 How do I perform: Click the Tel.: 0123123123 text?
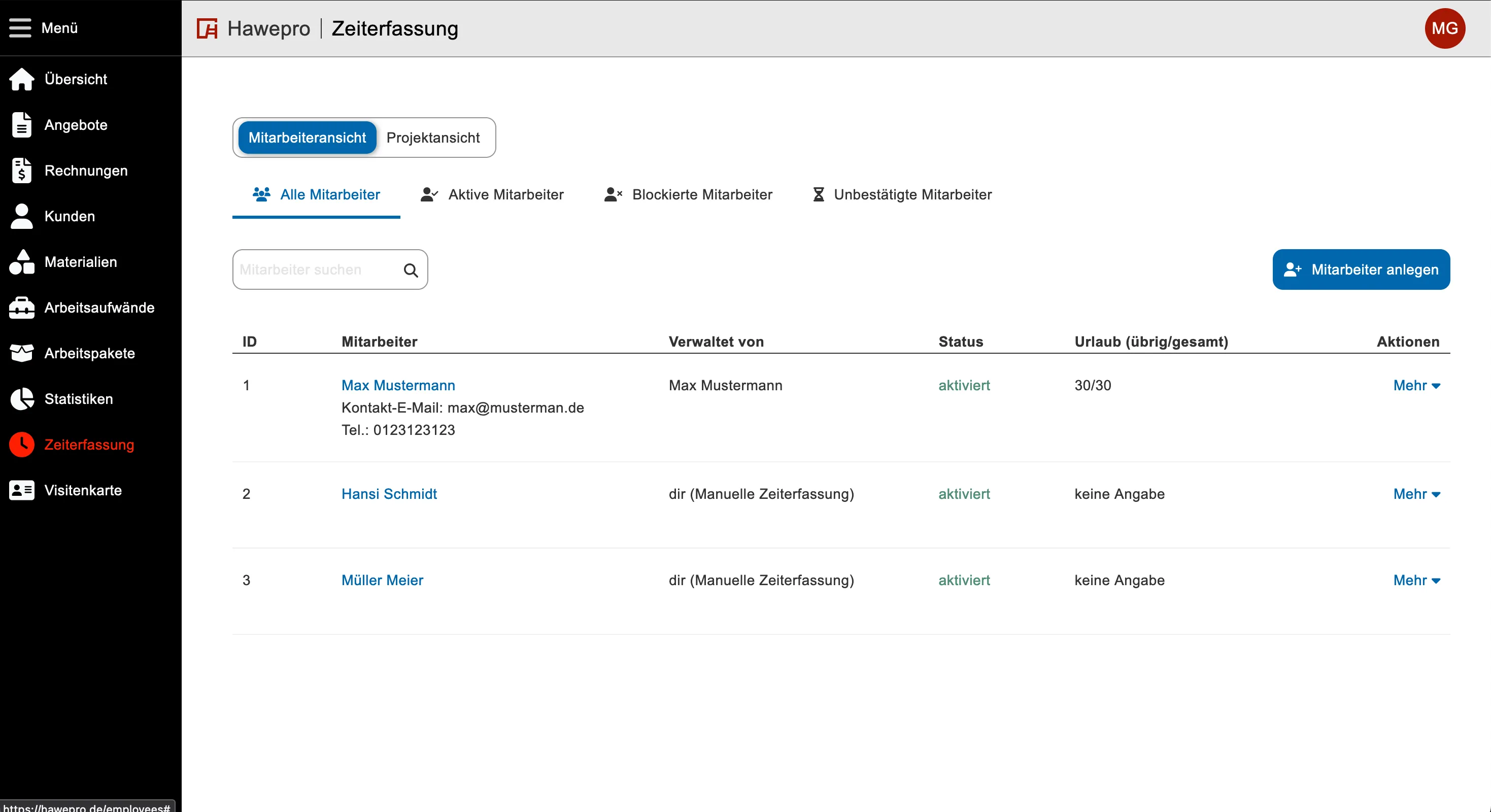[398, 430]
